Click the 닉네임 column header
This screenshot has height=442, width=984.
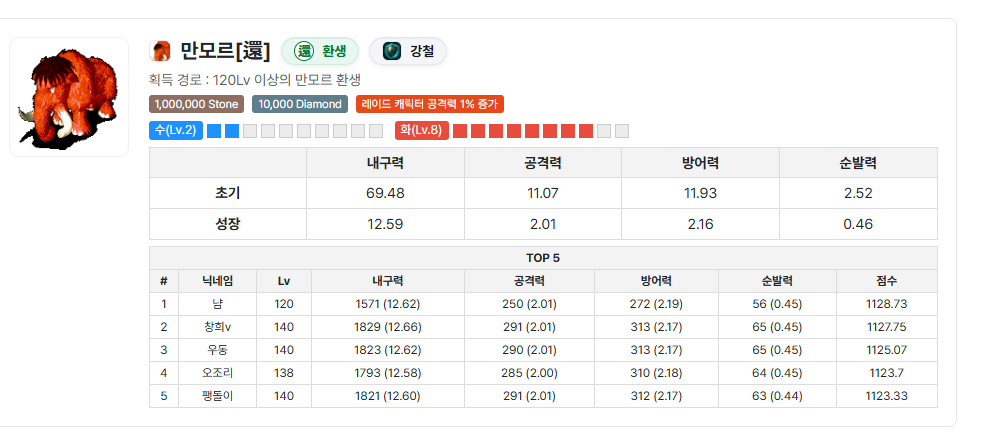(x=217, y=281)
